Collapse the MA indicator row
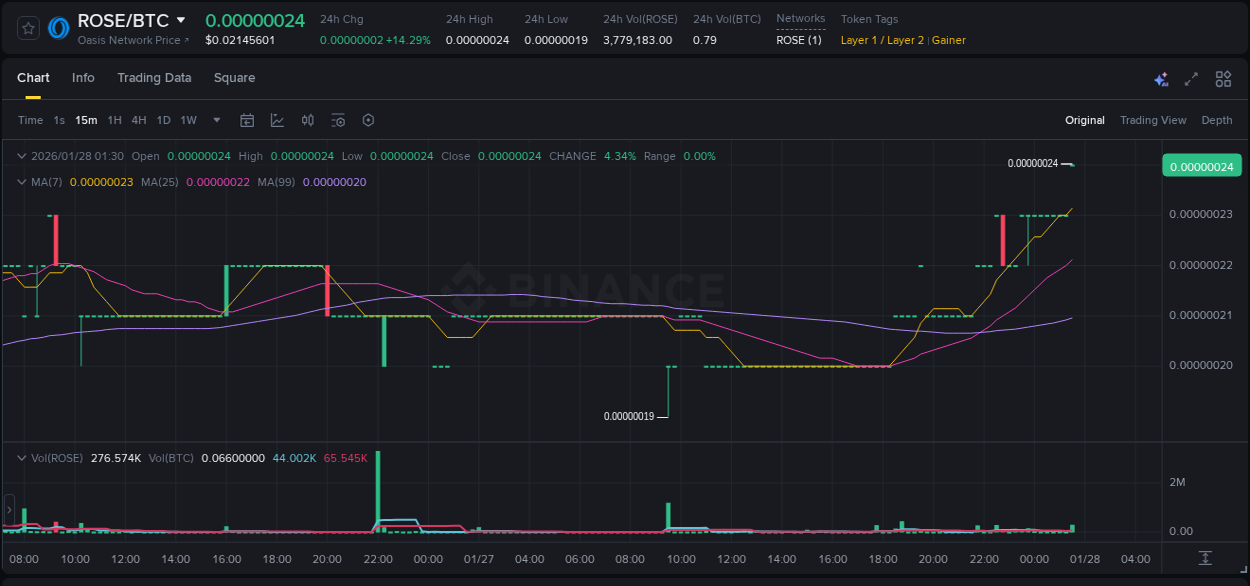Viewport: 1250px width, 586px height. pos(20,183)
